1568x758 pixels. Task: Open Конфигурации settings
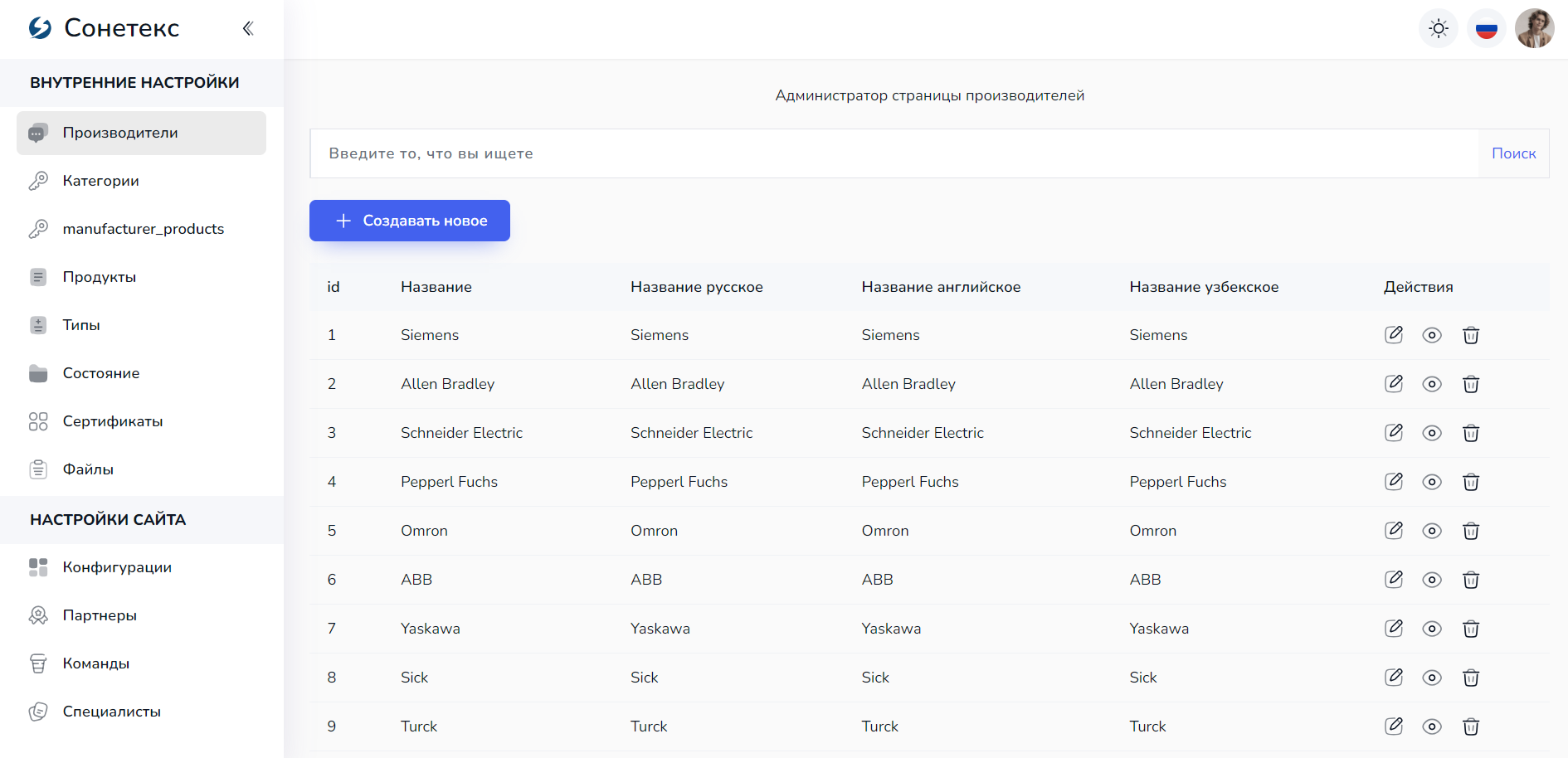[141, 567]
